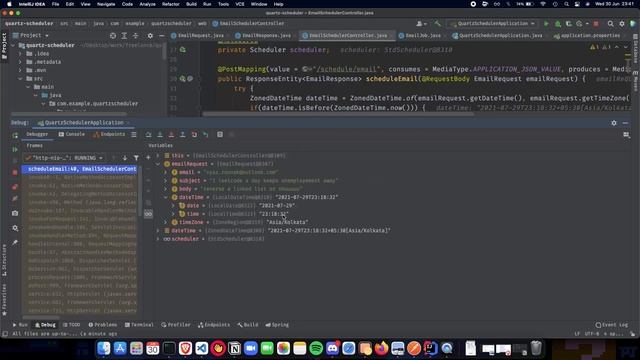Collapse the src folder
Viewport: 640px width, 360px height.
click(x=20, y=78)
